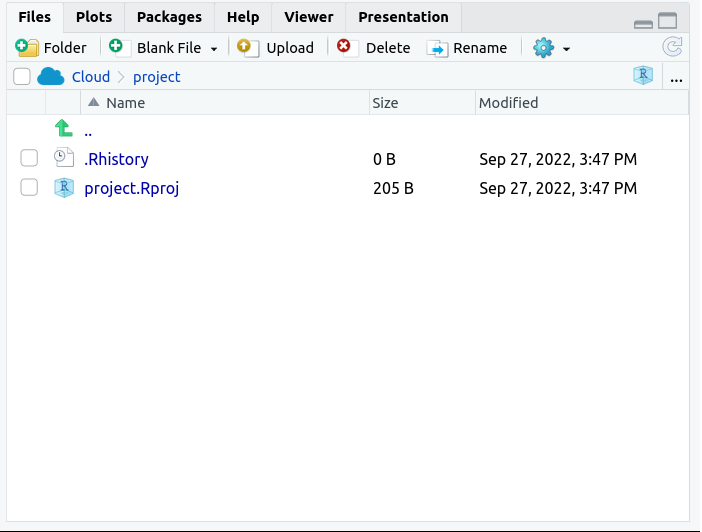Image resolution: width=702 pixels, height=532 pixels.
Task: Click the blue Cloud home icon
Action: (x=51, y=77)
